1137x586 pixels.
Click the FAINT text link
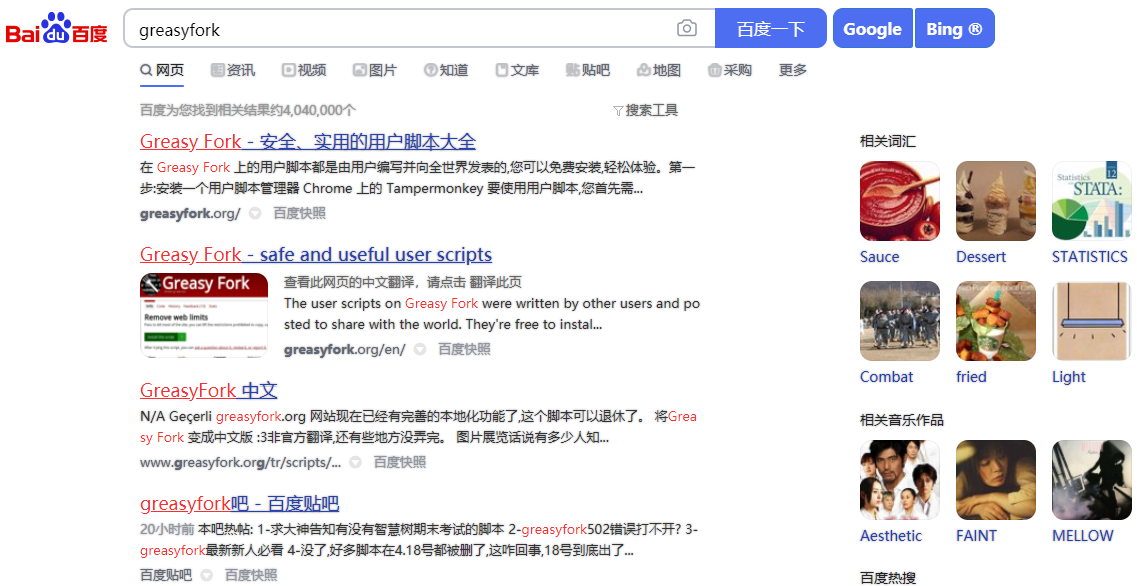coord(977,536)
